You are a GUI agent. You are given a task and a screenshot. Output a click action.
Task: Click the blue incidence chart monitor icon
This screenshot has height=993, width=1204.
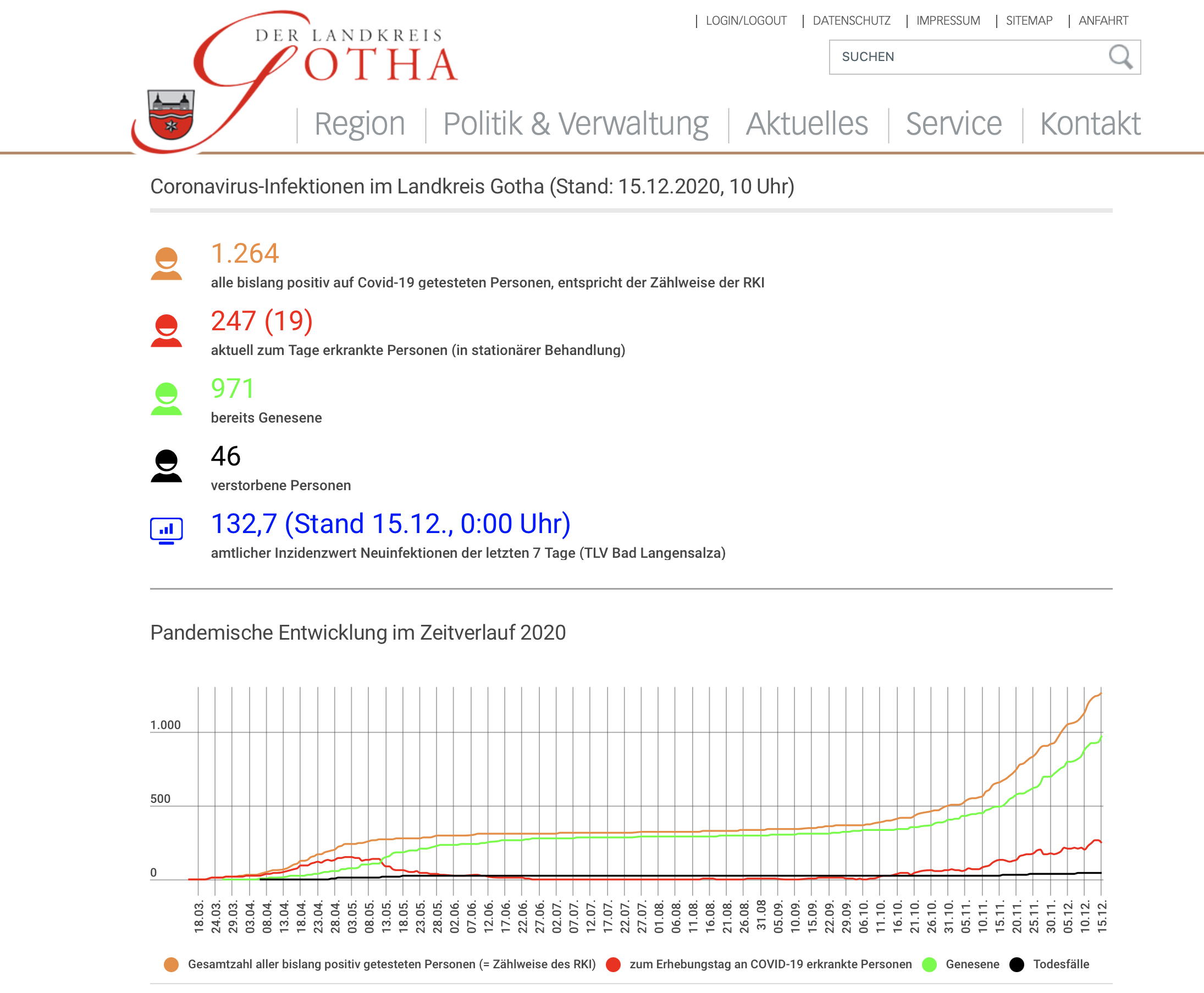167,531
